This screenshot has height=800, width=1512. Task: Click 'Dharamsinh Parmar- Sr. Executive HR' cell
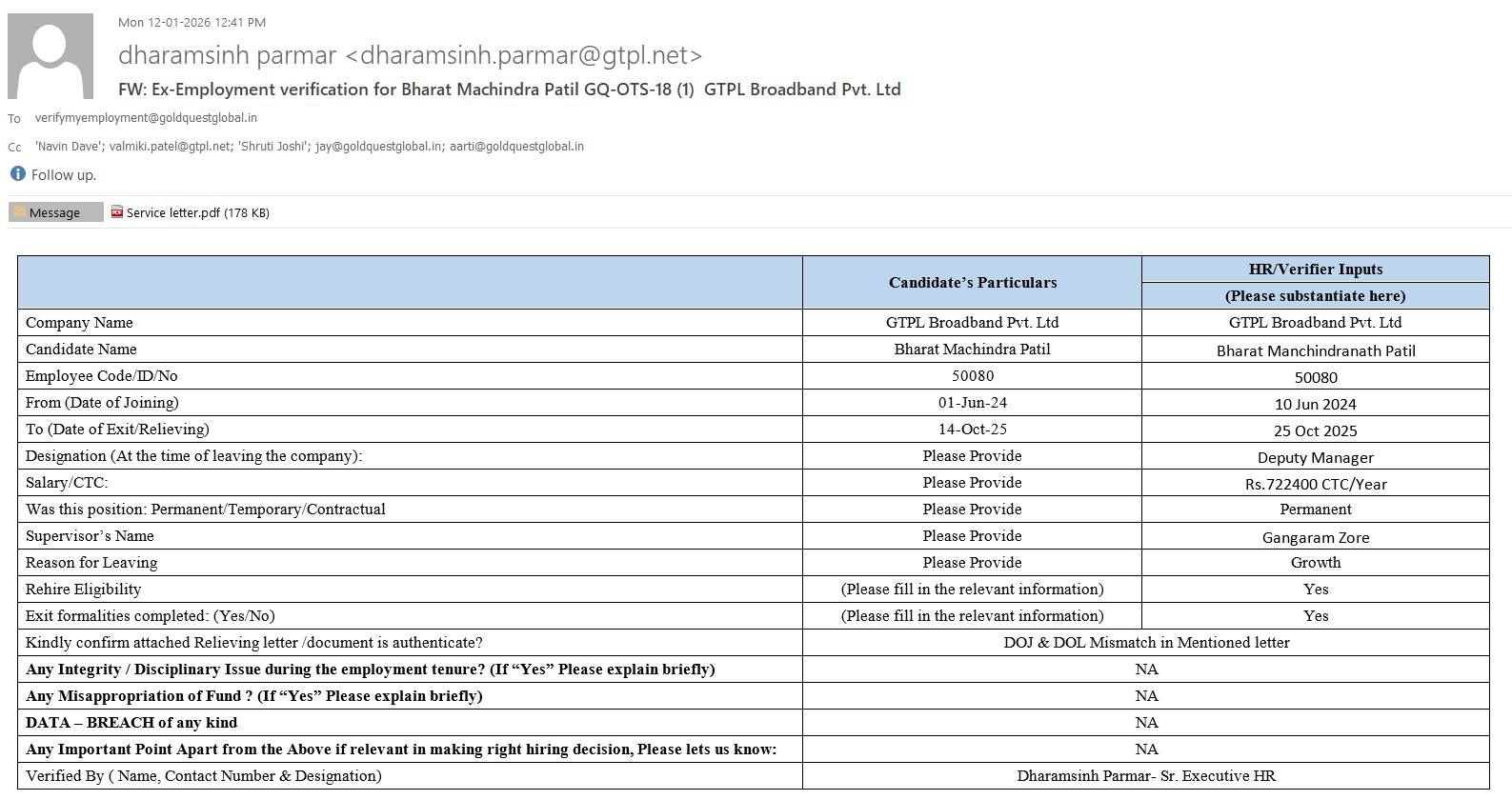pyautogui.click(x=1146, y=776)
